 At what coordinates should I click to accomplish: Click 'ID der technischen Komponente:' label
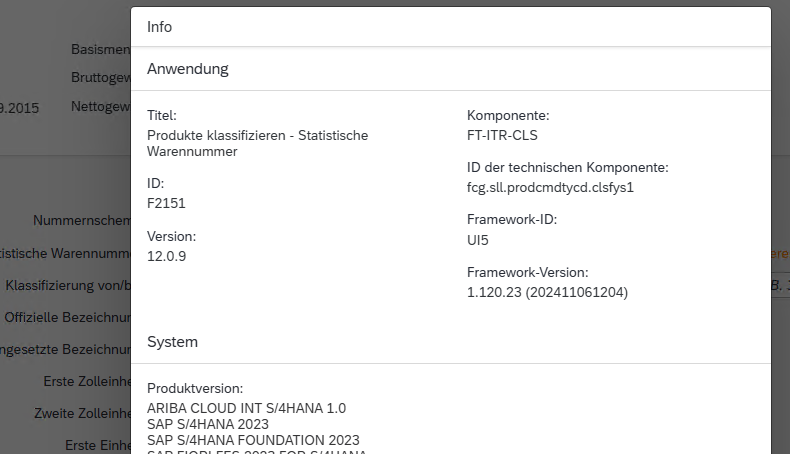568,168
